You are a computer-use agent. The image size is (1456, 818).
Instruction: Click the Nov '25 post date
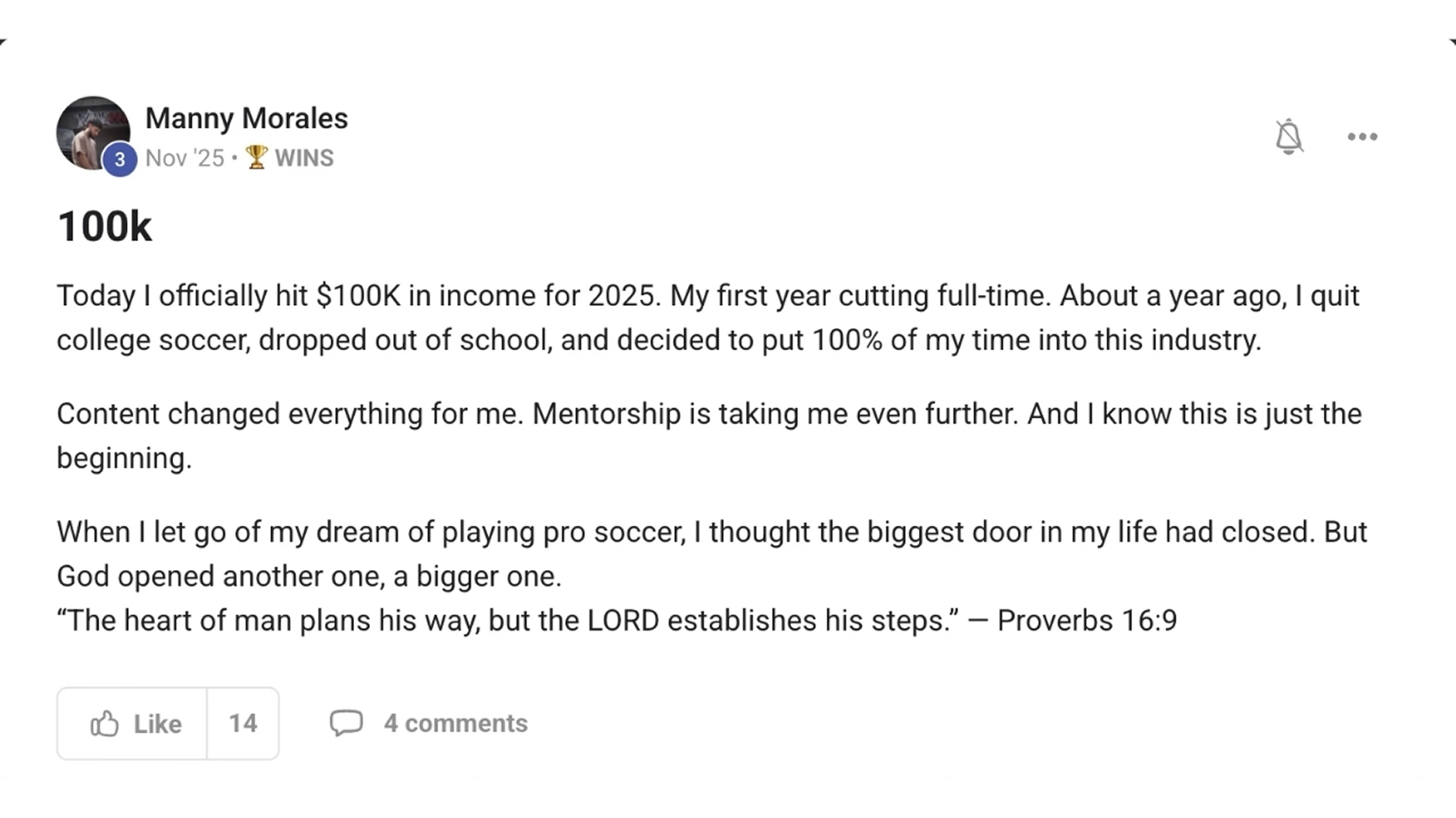[184, 158]
